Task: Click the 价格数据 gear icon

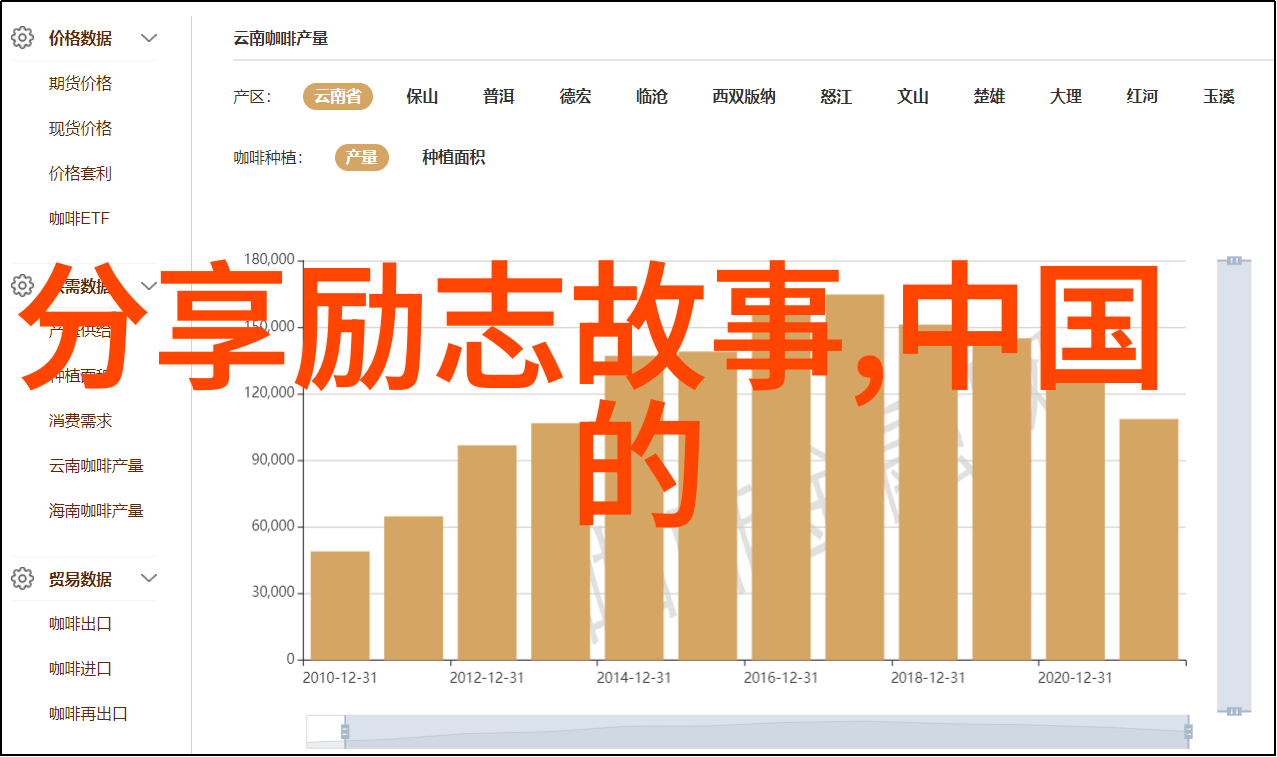Action: tap(22, 38)
